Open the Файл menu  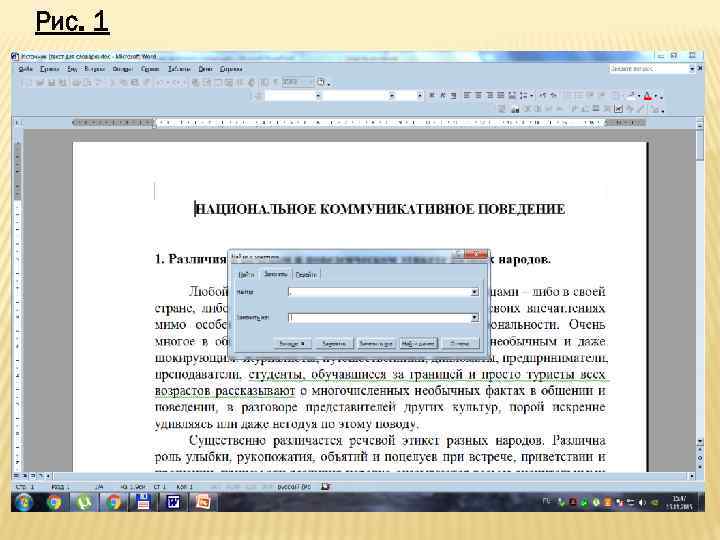point(25,69)
